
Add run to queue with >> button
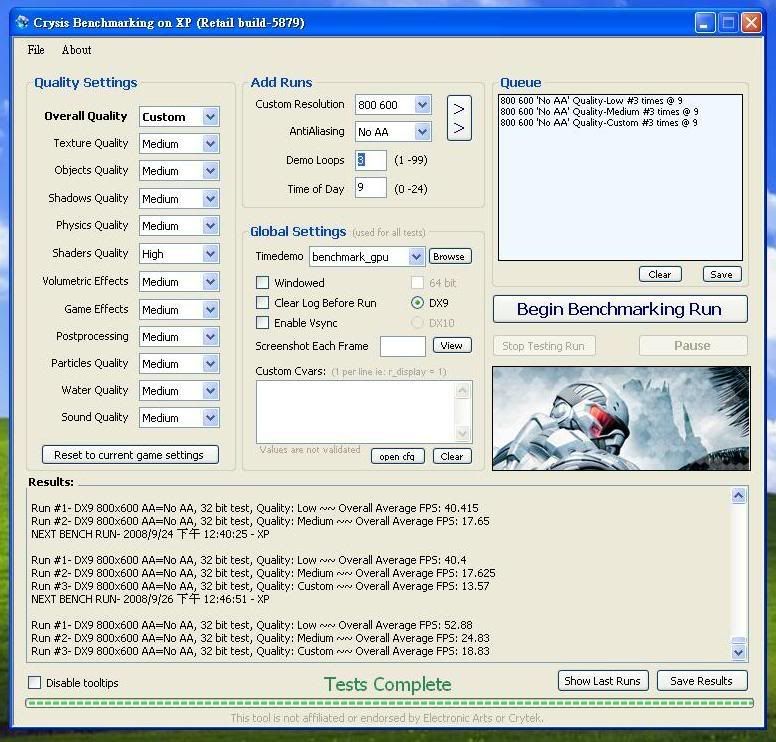coord(459,118)
